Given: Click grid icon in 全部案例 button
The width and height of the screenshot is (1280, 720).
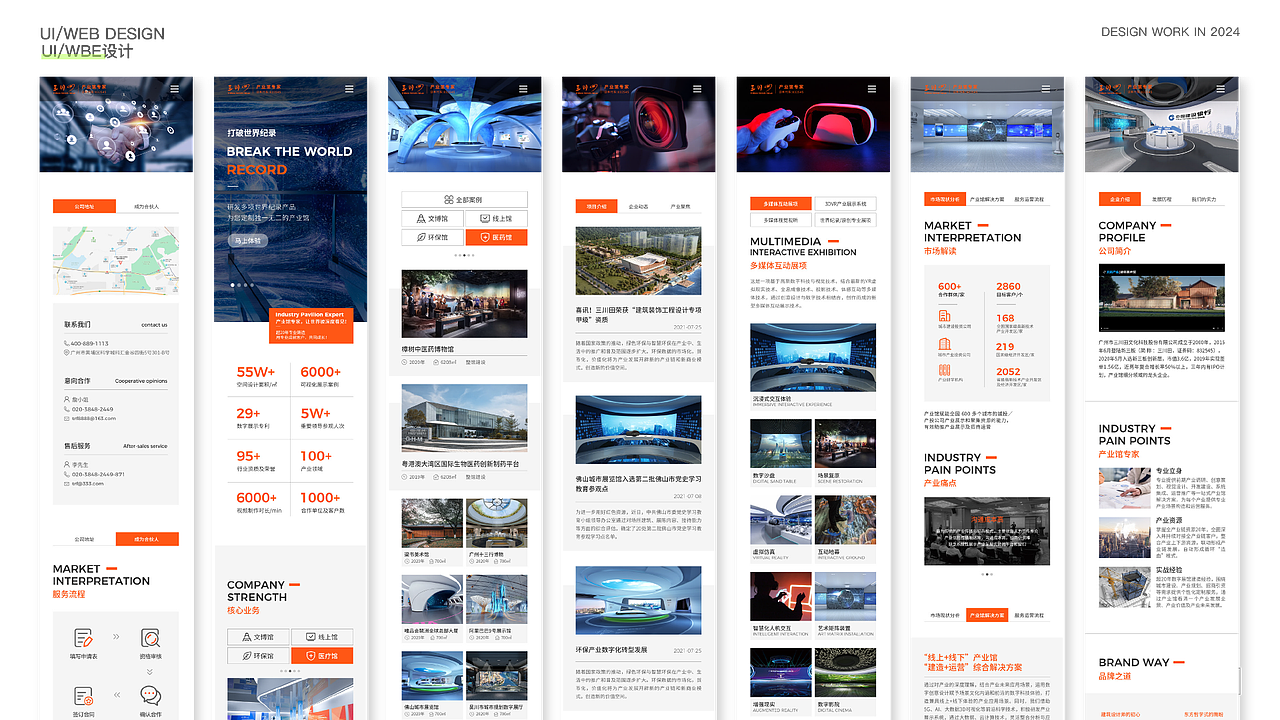Looking at the screenshot, I should 448,200.
